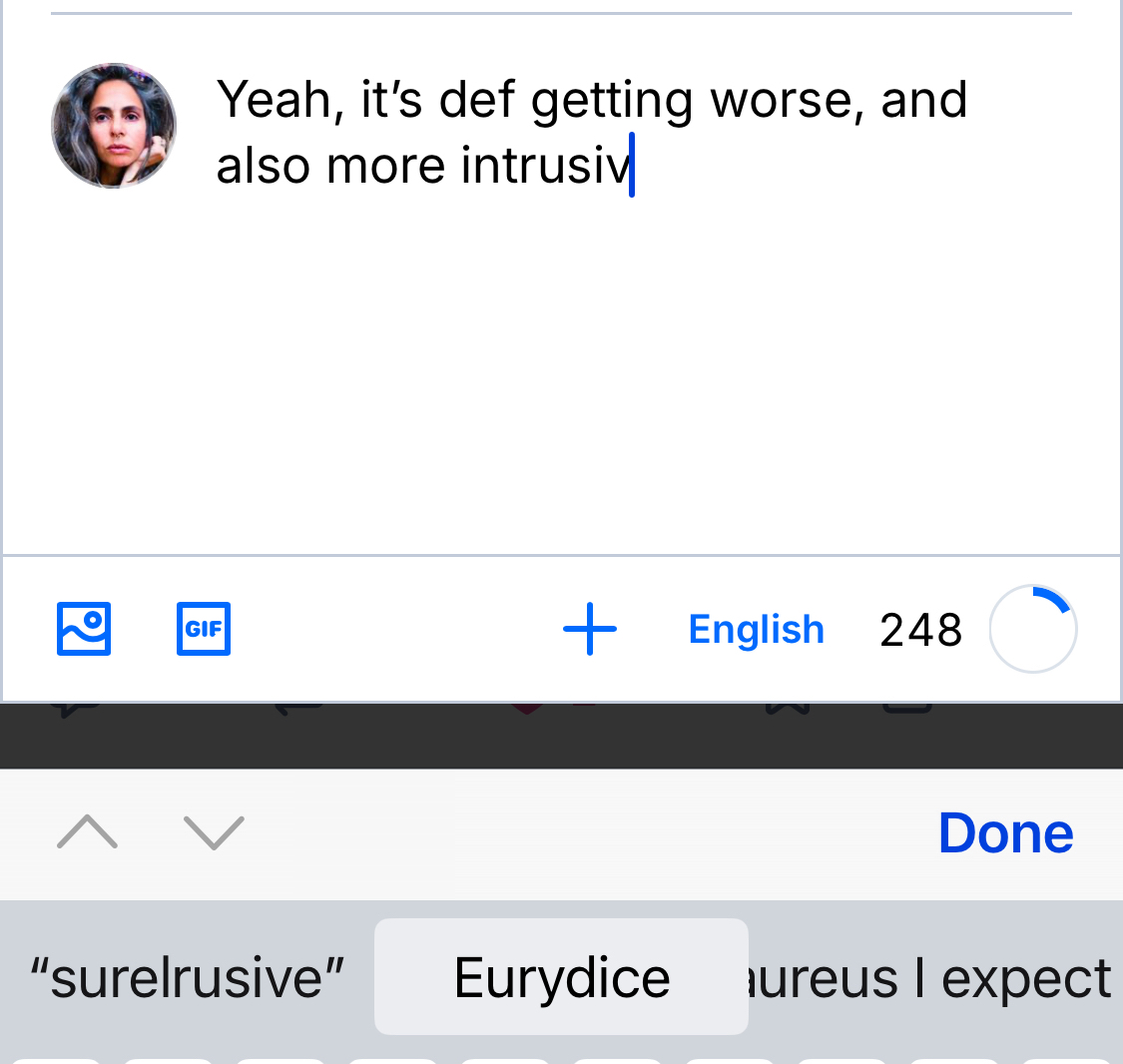The width and height of the screenshot is (1123, 1064).
Task: Tap the 248 remaining characters counter
Action: [x=920, y=630]
